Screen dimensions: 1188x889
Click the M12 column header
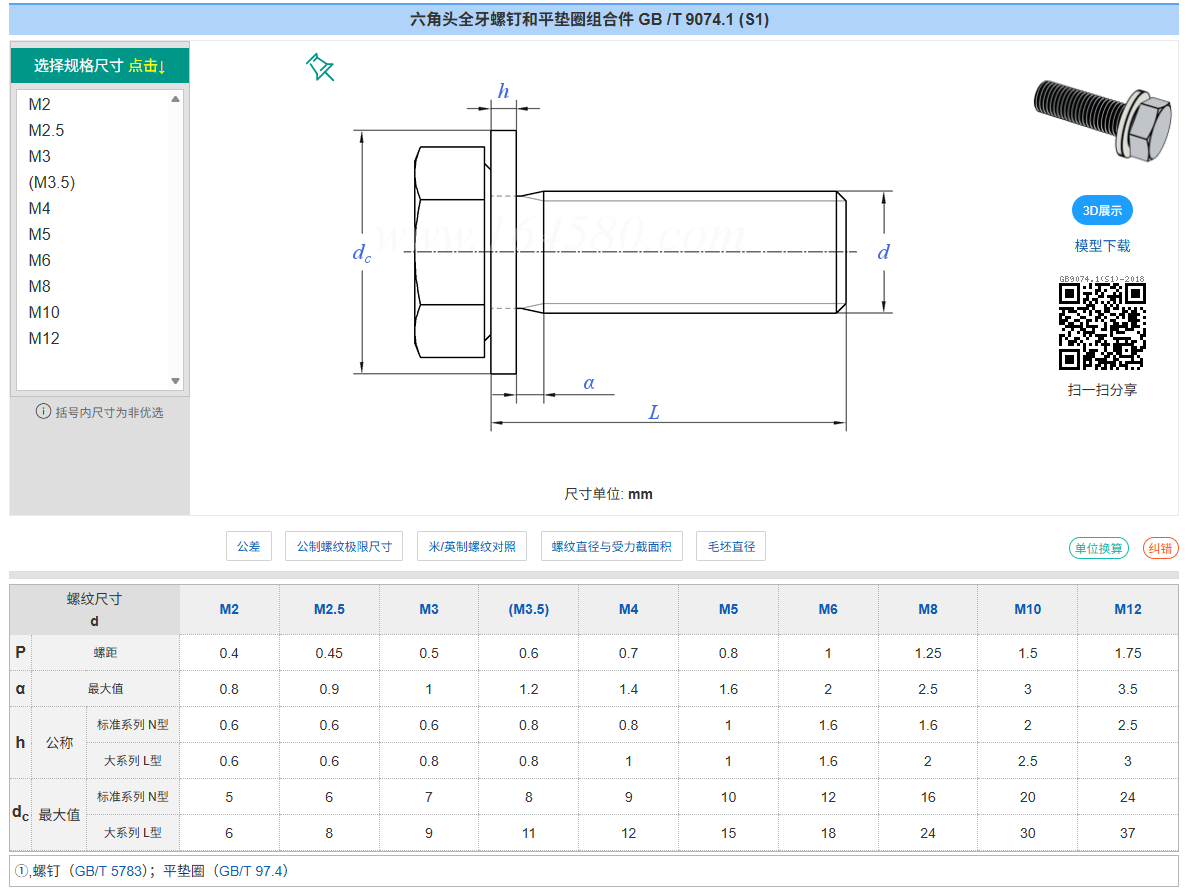(1127, 609)
